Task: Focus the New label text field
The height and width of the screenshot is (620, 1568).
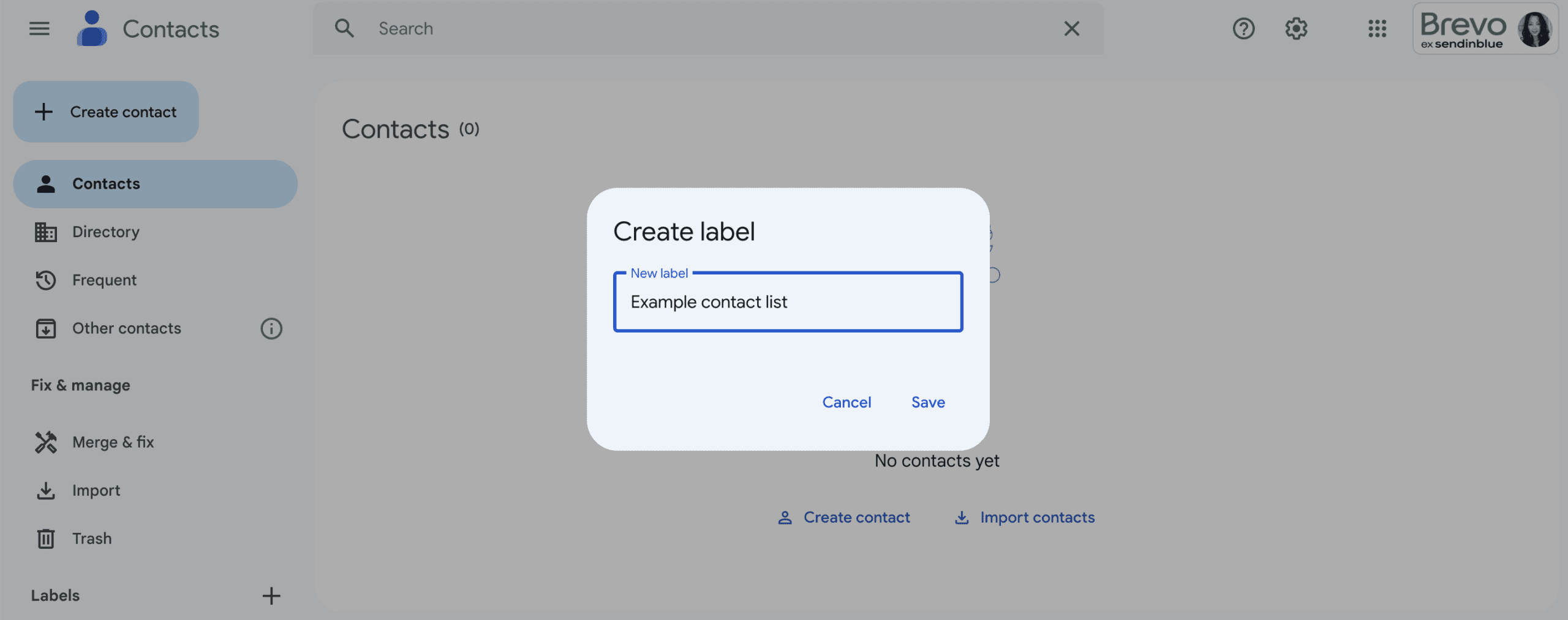Action: point(788,302)
